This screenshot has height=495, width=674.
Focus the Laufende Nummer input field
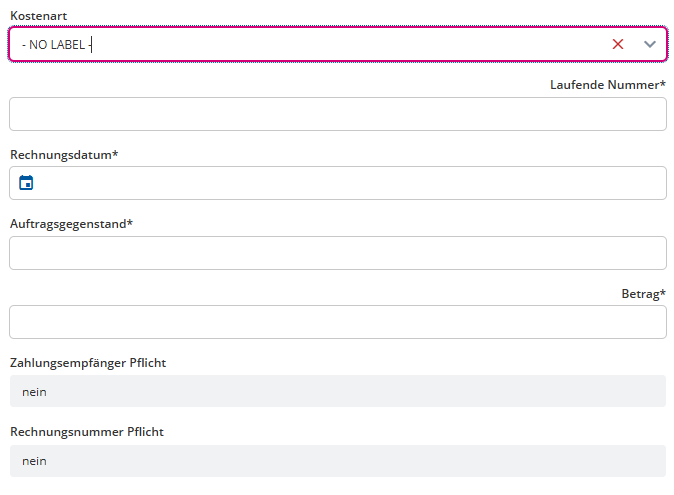[x=338, y=114]
